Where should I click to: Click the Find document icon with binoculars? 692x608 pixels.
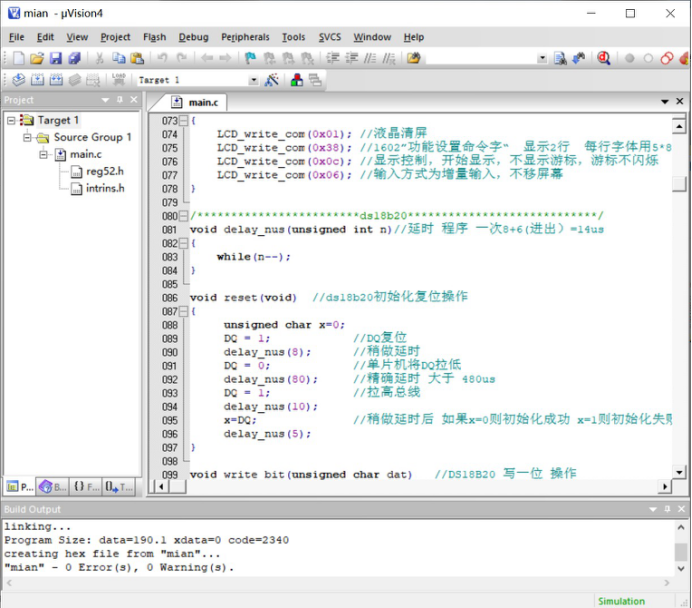tap(560, 58)
